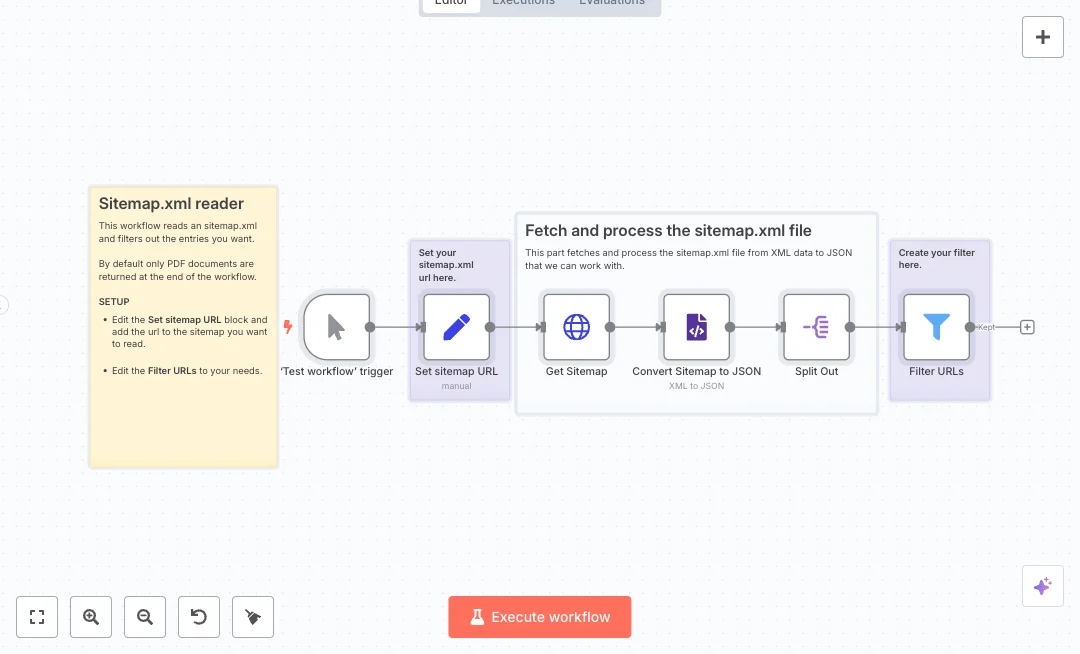Expand the collapsed left sidebar handle
Screen dimensions: 1080x654
tap(3, 305)
